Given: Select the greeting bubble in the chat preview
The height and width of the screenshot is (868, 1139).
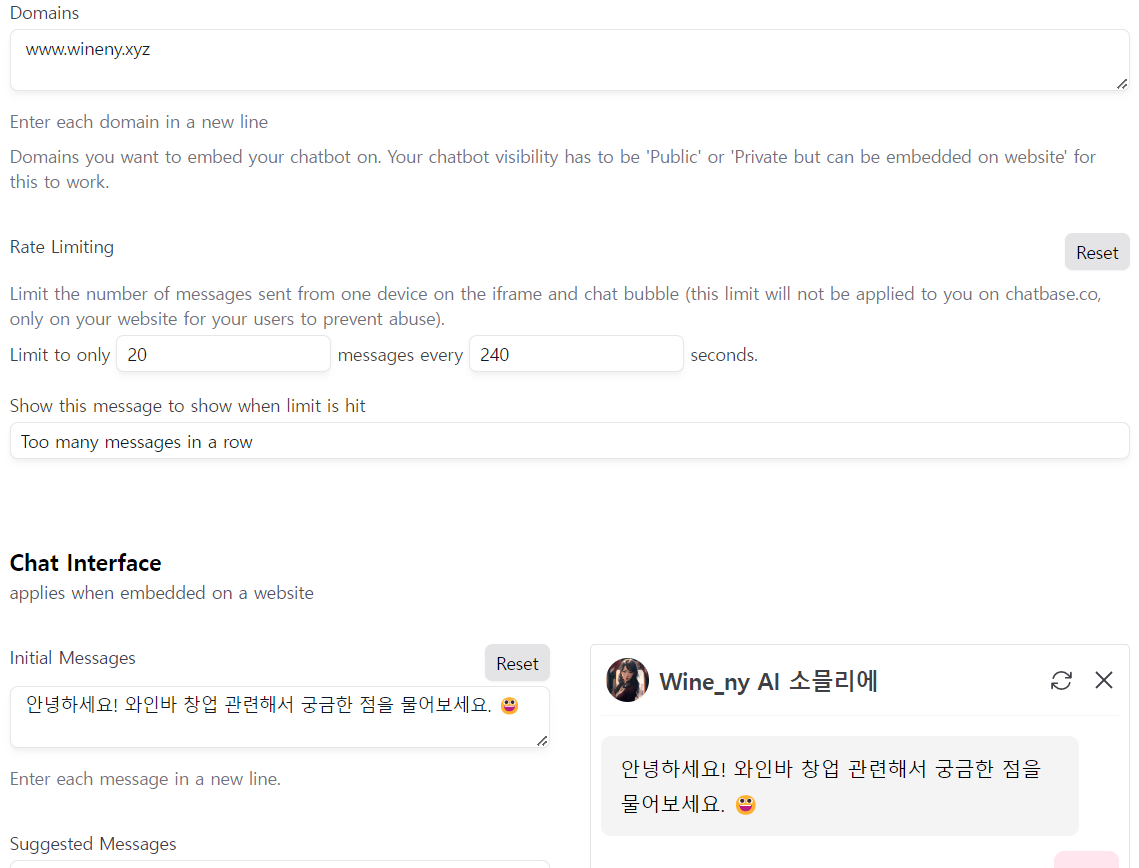Looking at the screenshot, I should pyautogui.click(x=840, y=785).
